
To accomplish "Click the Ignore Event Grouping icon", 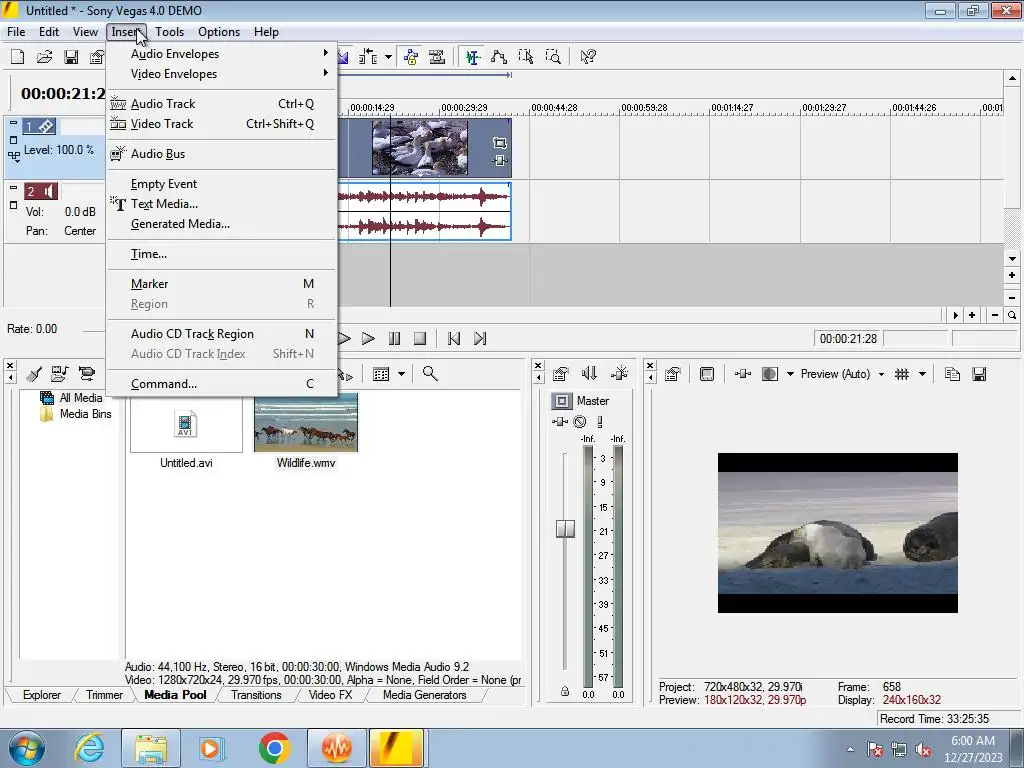I will pos(437,57).
